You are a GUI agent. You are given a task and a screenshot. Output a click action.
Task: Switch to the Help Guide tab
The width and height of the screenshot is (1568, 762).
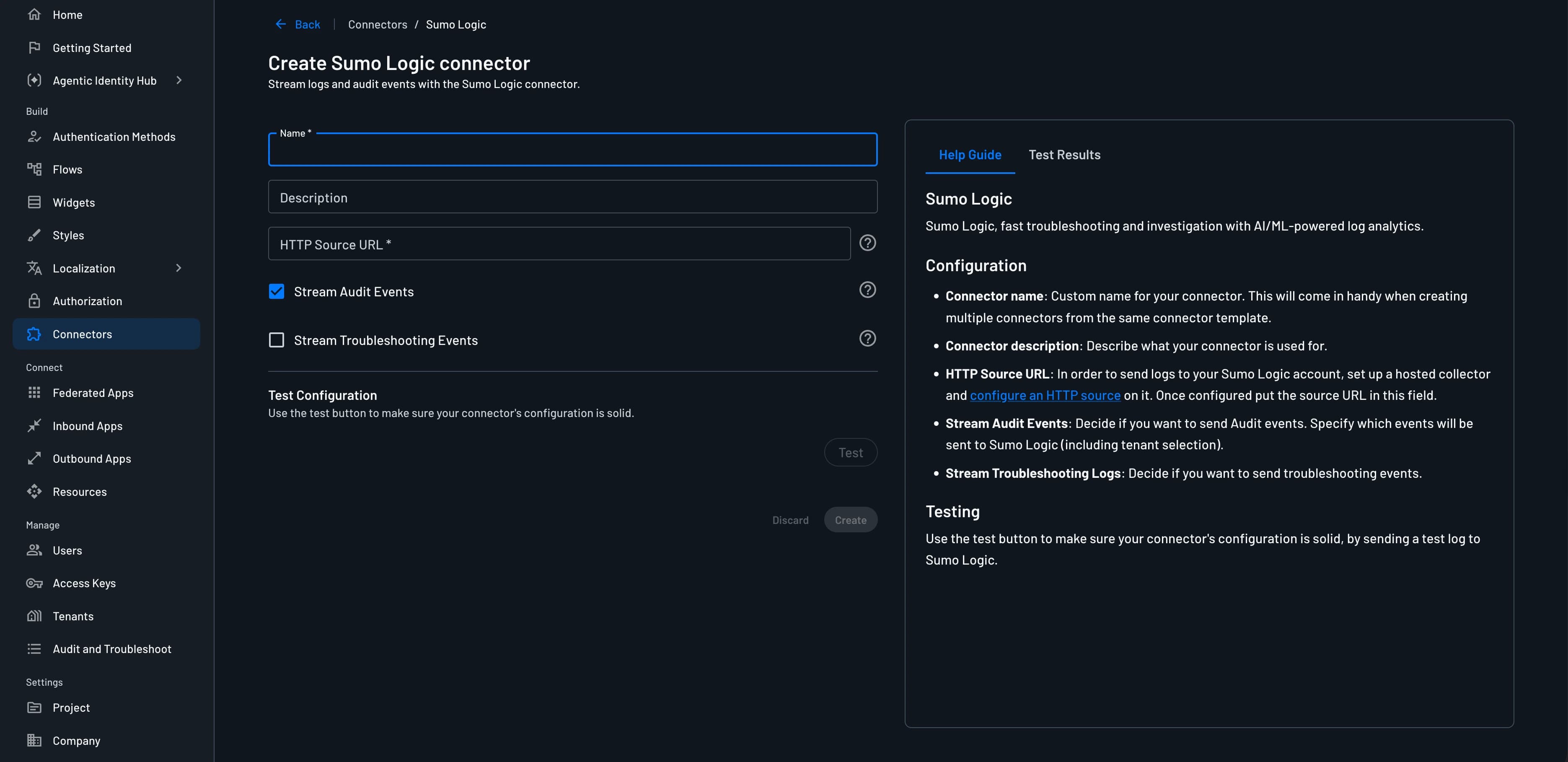970,155
